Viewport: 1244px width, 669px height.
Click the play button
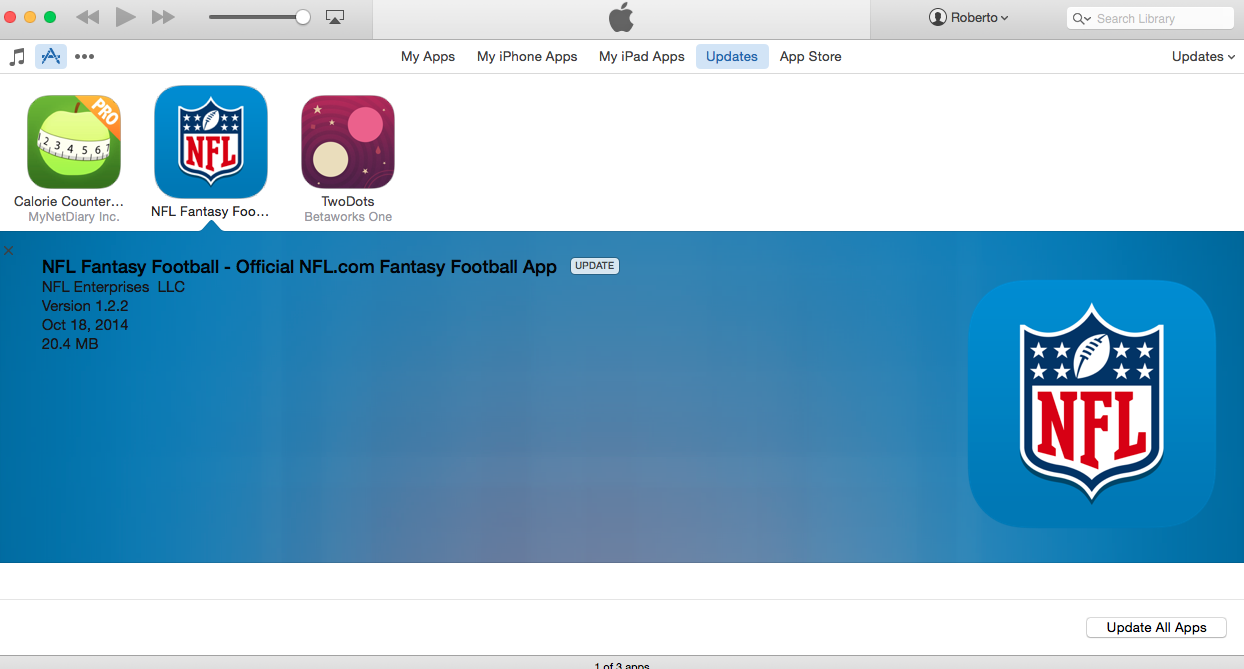125,17
